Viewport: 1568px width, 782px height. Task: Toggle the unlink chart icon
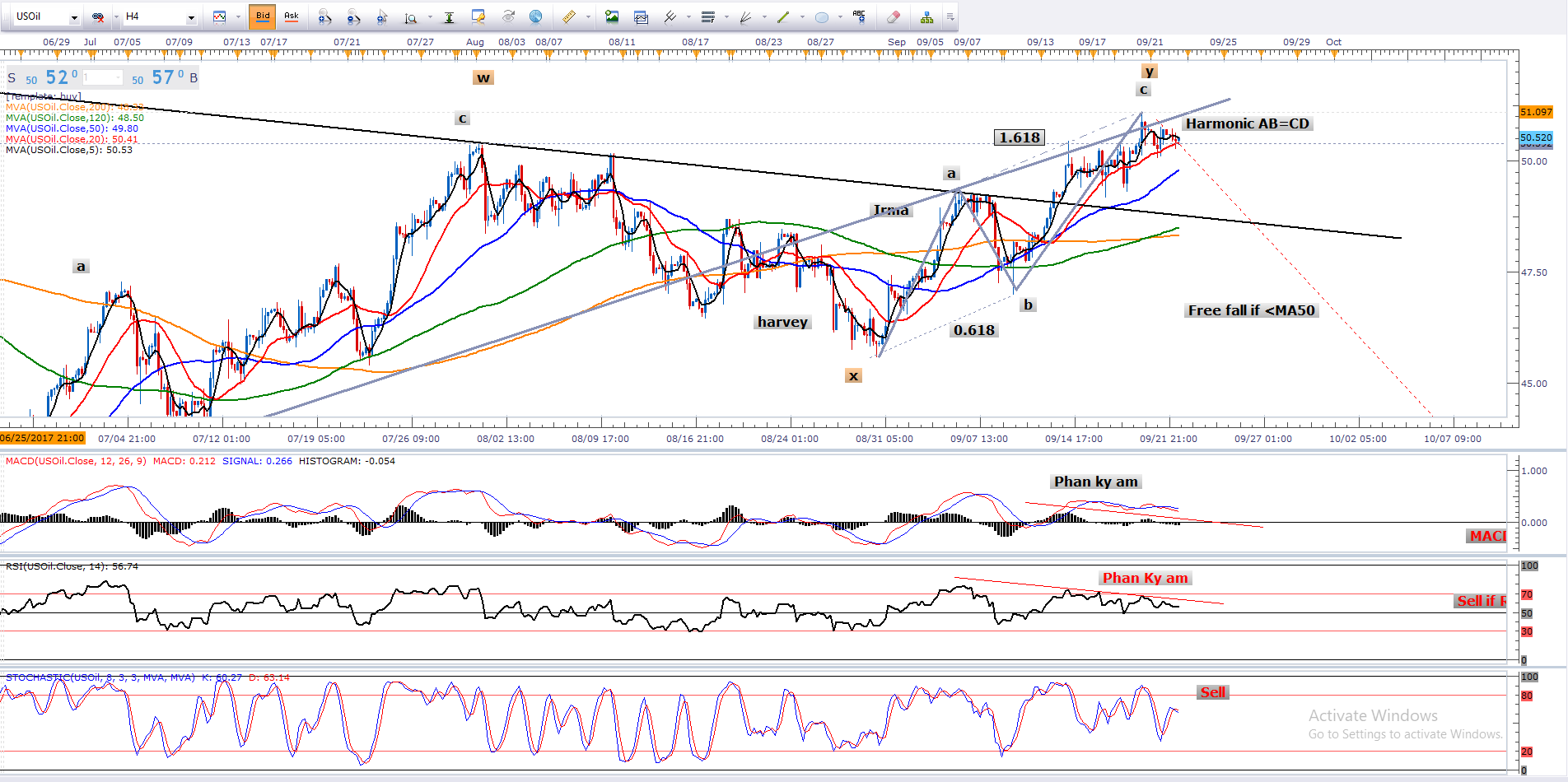pos(98,16)
